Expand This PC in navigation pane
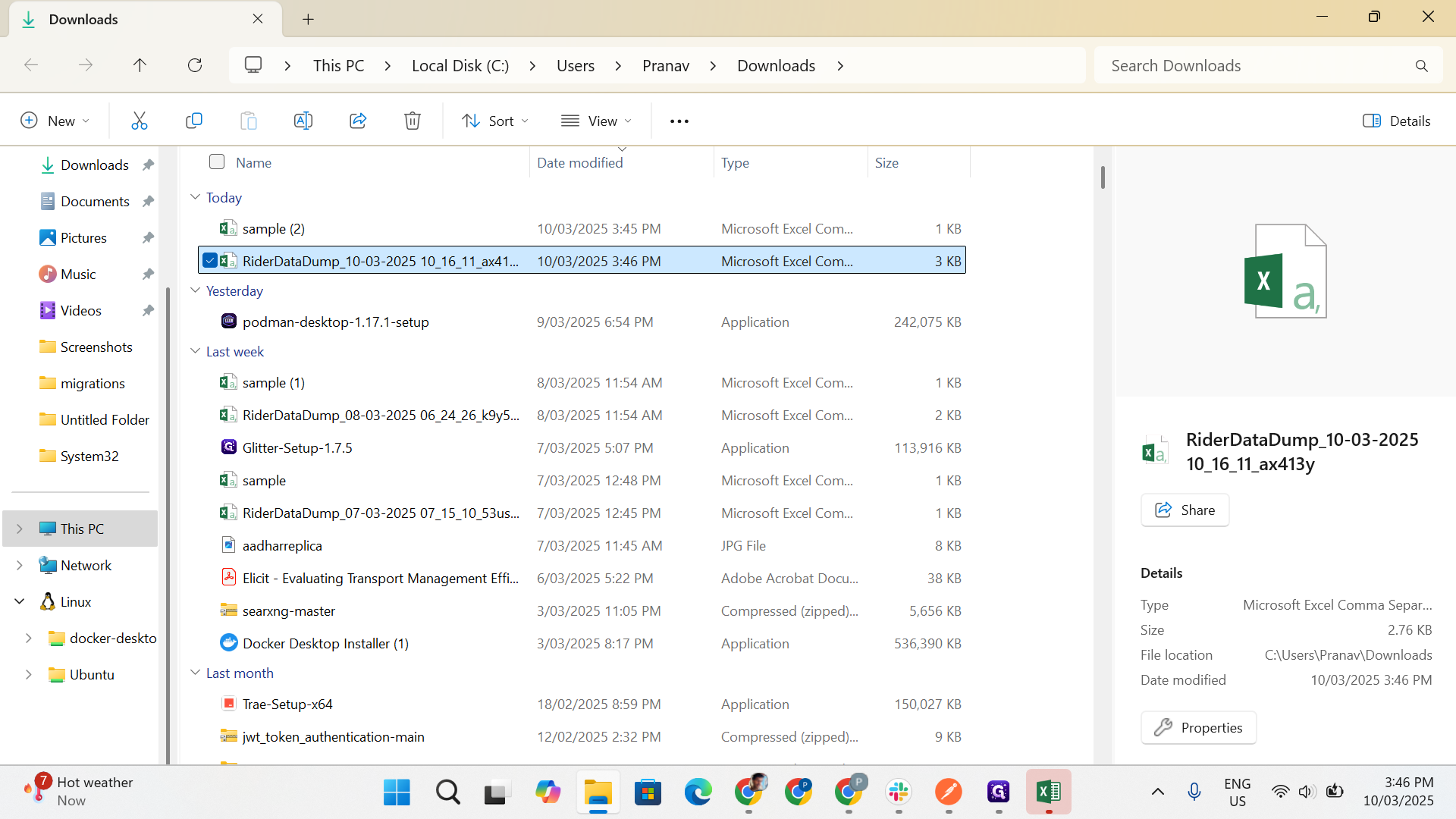 20,529
